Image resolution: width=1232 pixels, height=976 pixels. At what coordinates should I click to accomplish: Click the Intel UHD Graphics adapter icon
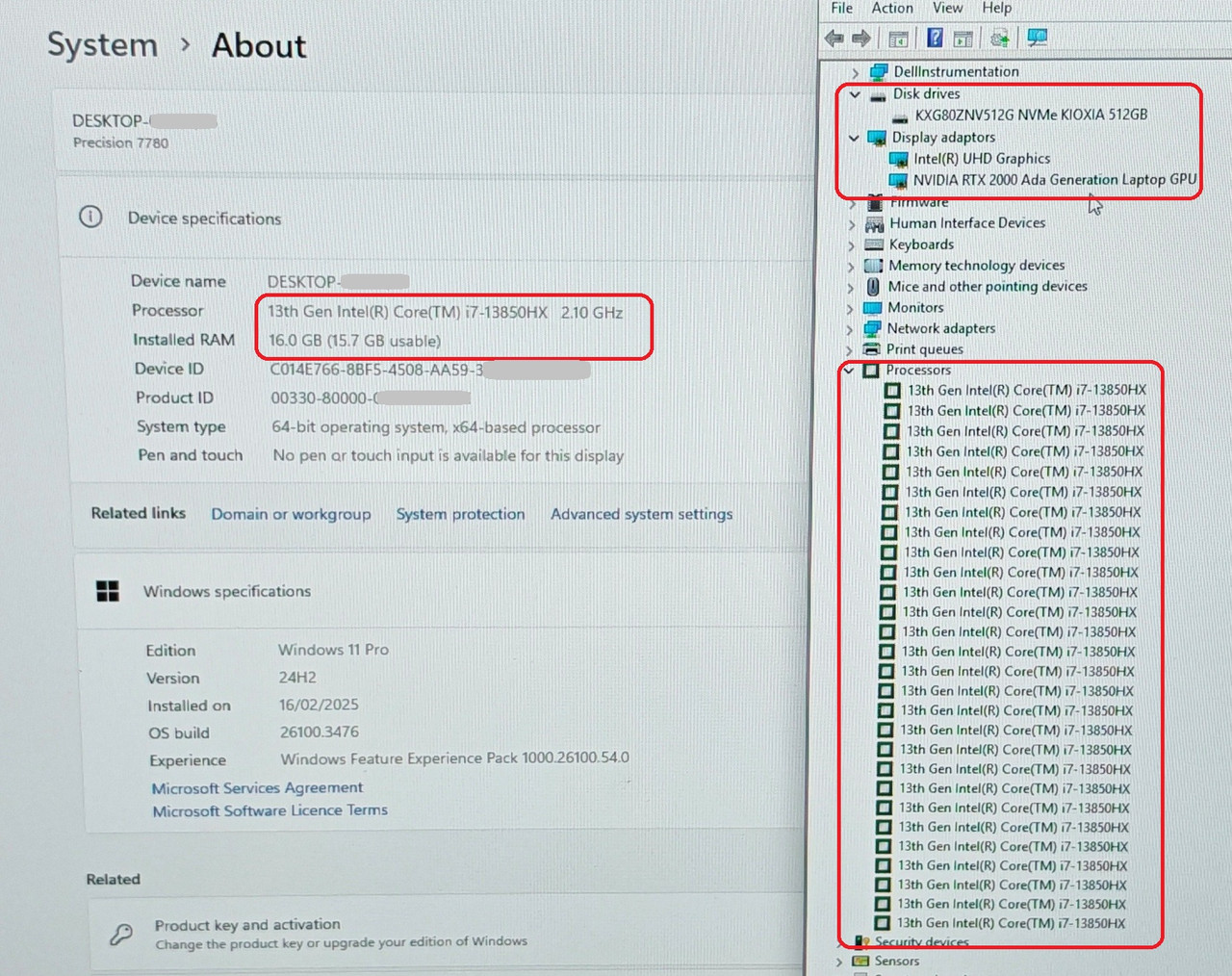tap(898, 159)
